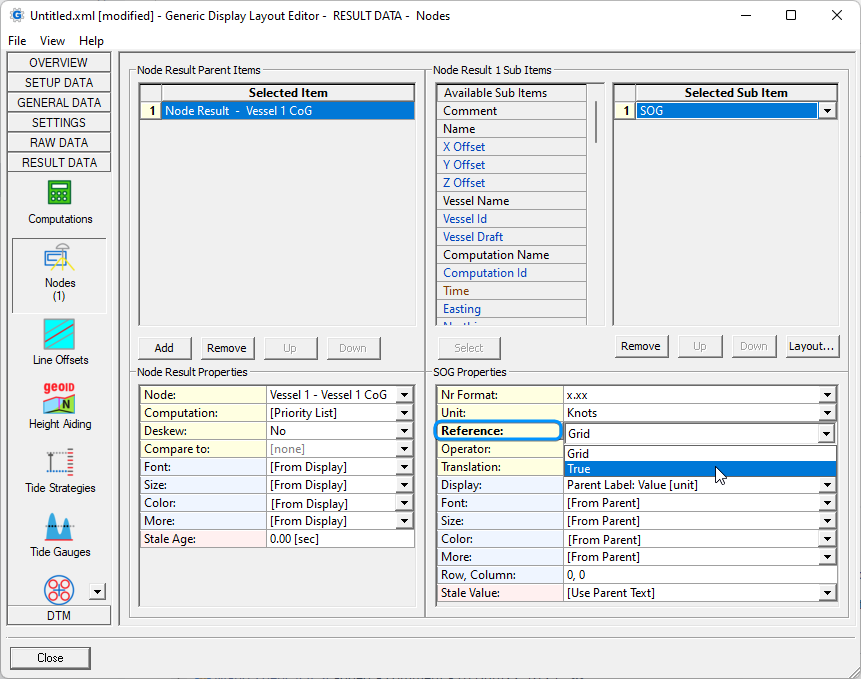Click the application icon in title bar
The image size is (861, 679).
[x=16, y=15]
